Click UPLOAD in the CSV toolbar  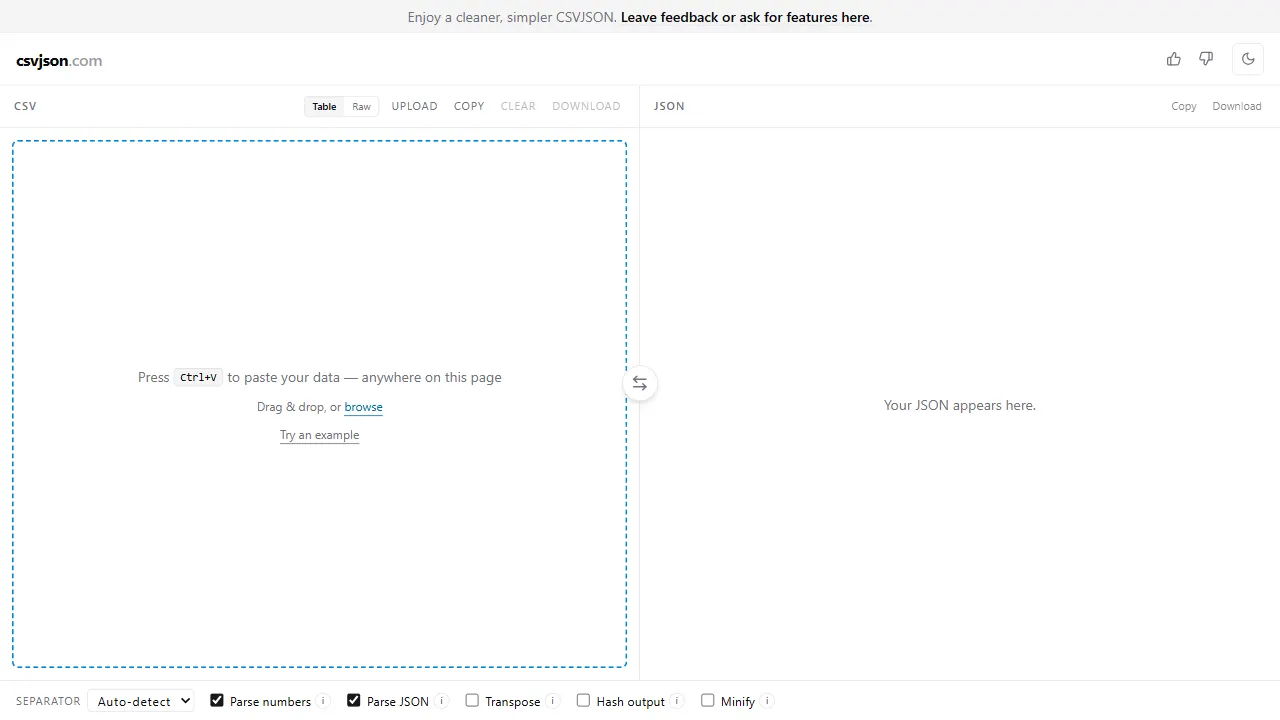(414, 106)
